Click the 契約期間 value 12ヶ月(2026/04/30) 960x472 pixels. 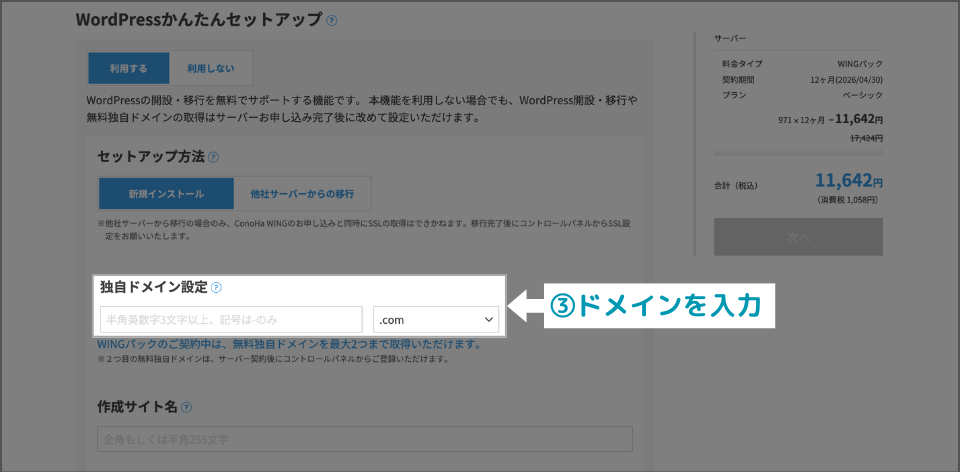846,80
